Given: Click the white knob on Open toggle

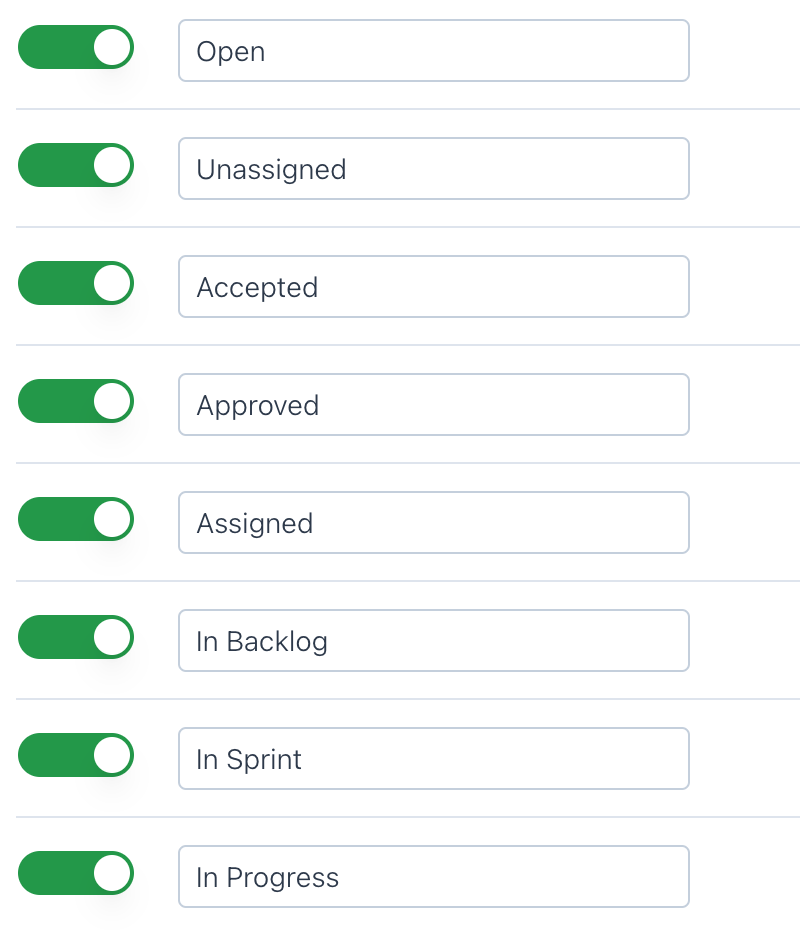Looking at the screenshot, I should [x=112, y=47].
